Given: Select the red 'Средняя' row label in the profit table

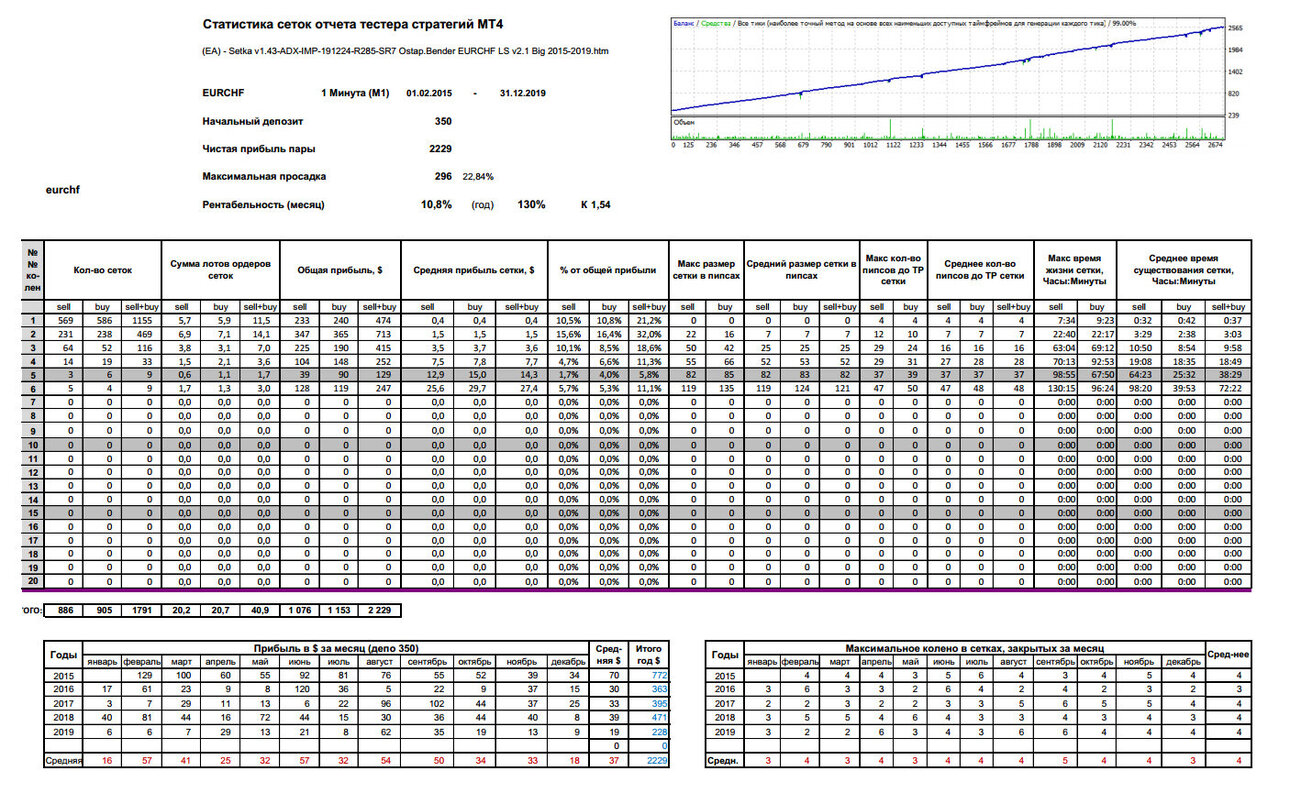Looking at the screenshot, I should (x=62, y=761).
